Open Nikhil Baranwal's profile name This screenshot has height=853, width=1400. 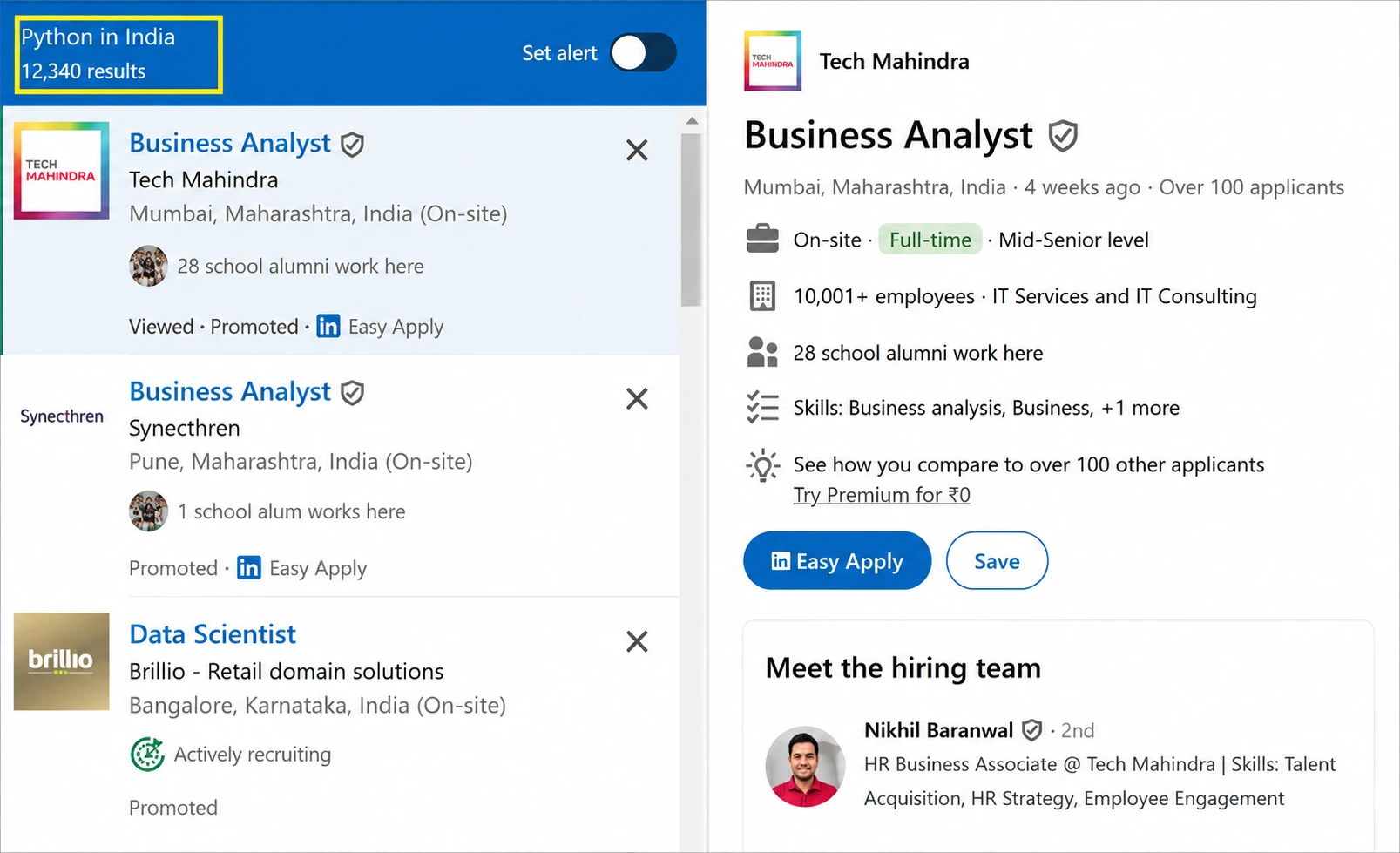(938, 730)
